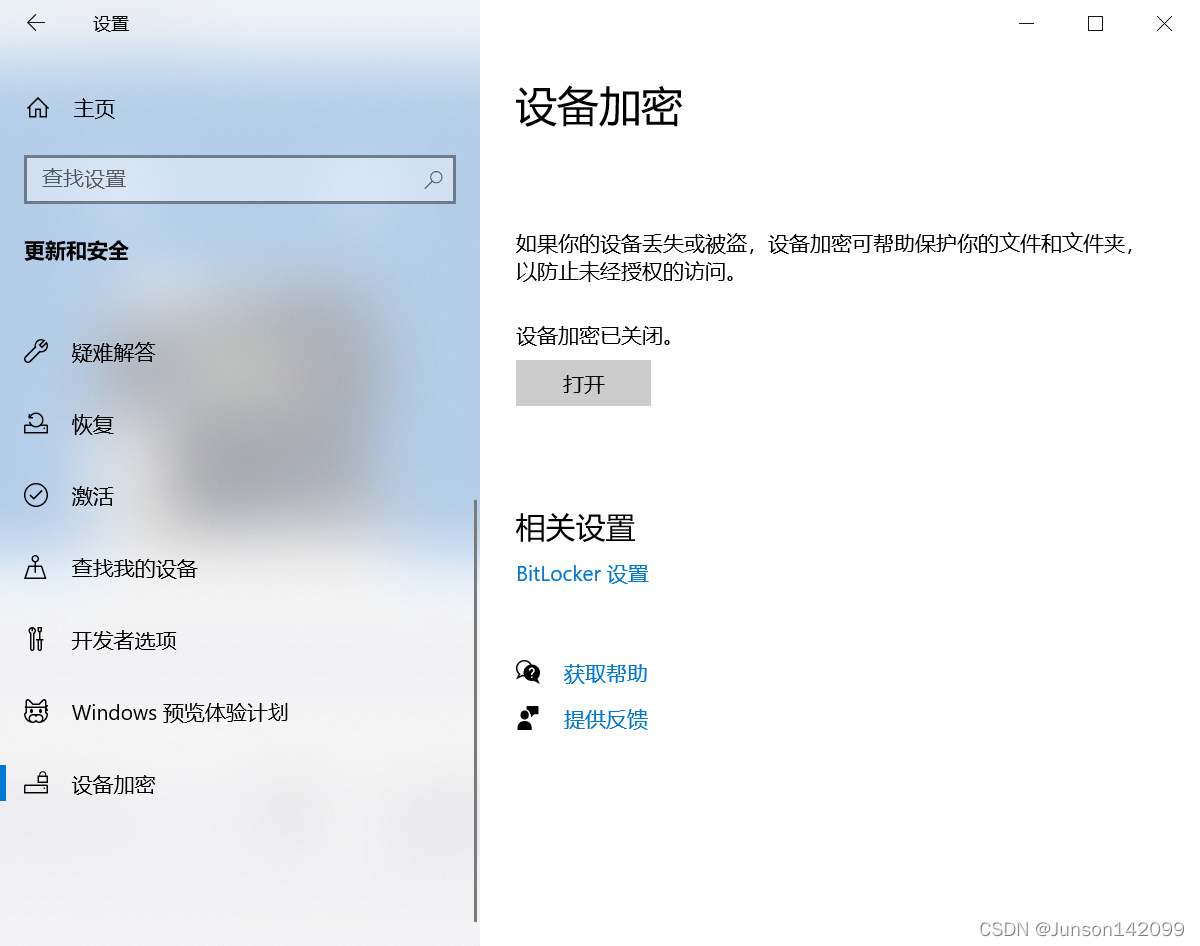Navigate to 主页 from the sidebar
This screenshot has width=1200, height=946.
click(93, 109)
